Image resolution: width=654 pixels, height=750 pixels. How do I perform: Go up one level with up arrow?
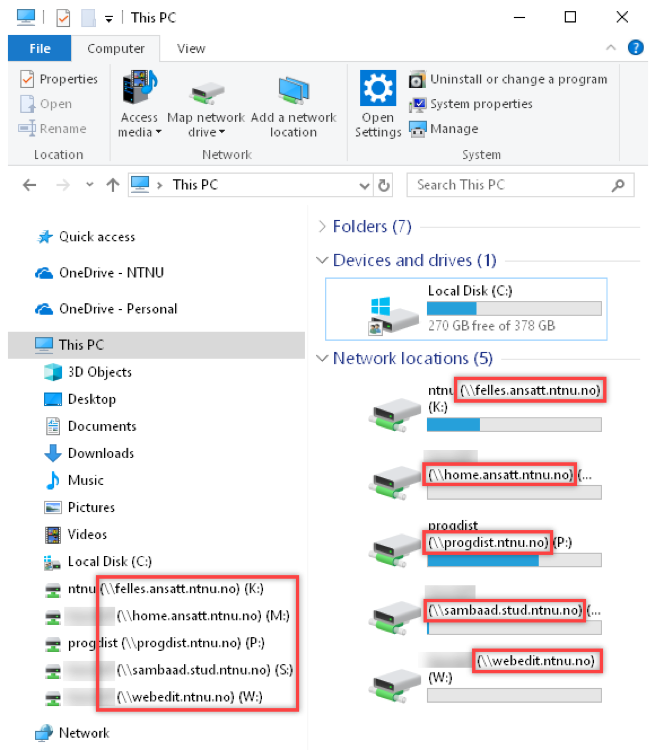[x=113, y=185]
